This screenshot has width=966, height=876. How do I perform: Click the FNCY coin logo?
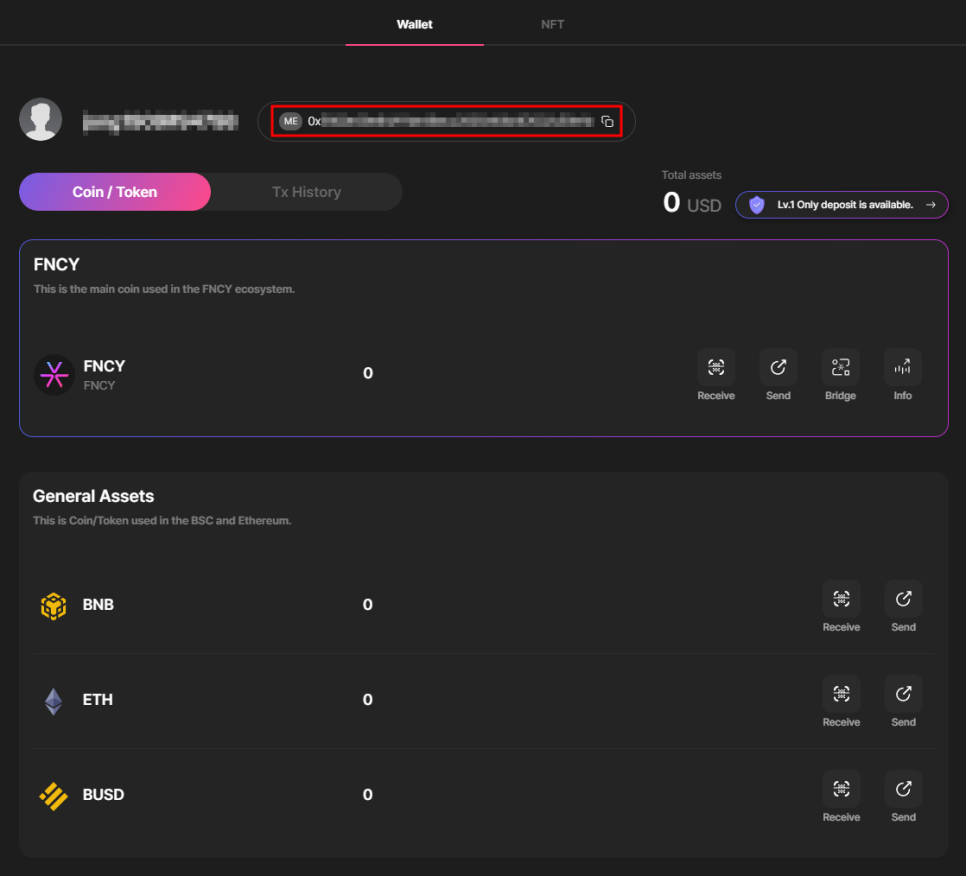pyautogui.click(x=54, y=375)
